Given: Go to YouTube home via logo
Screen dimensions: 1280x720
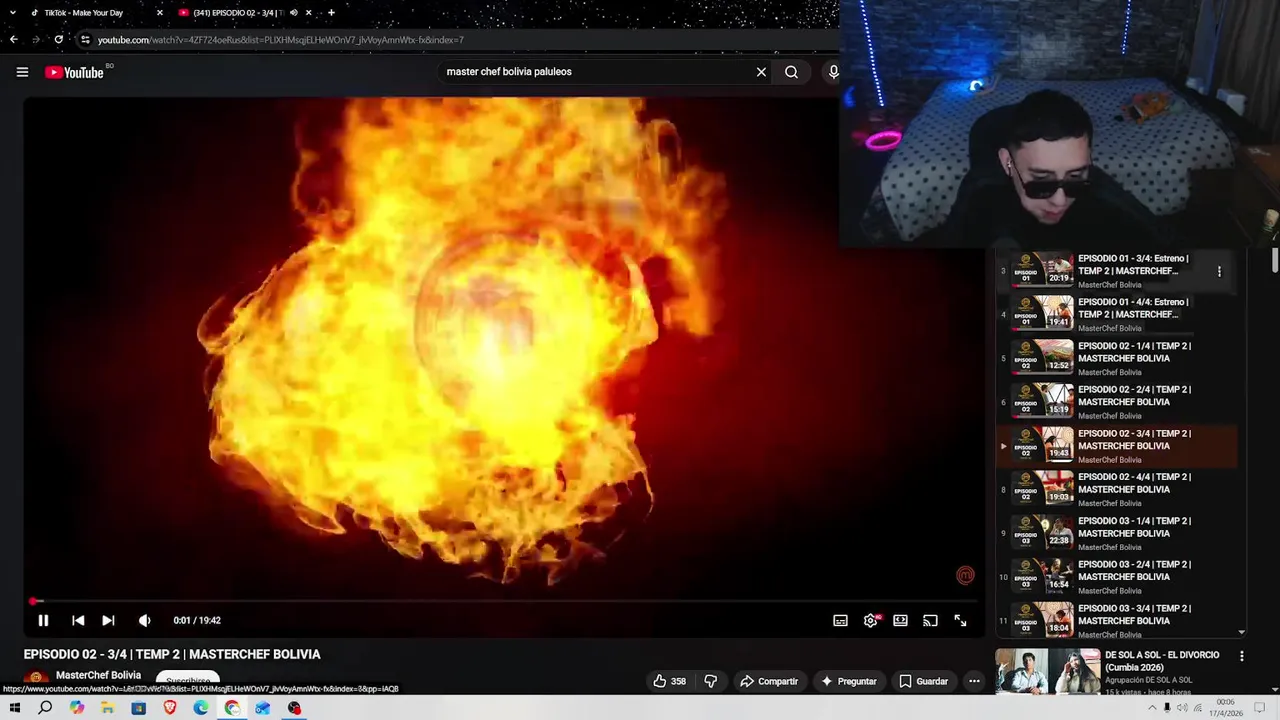Looking at the screenshot, I should pos(75,72).
